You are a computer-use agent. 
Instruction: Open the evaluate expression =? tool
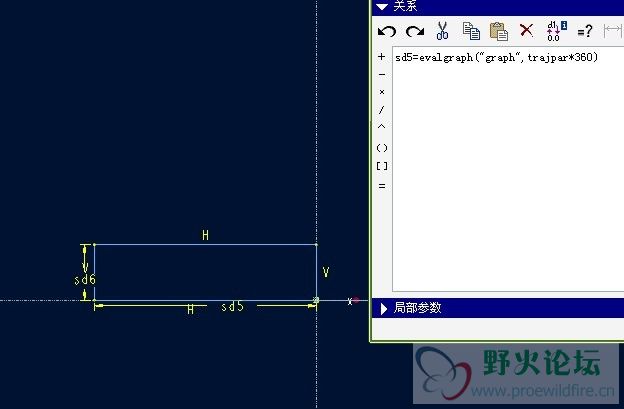(585, 31)
